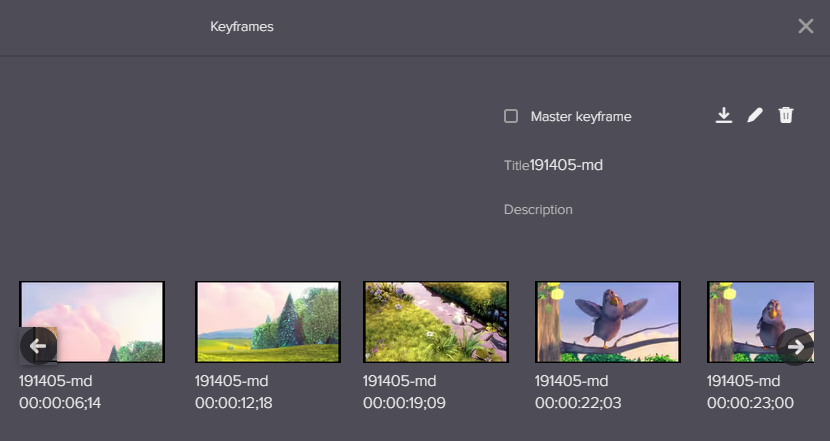Delete keyframe using the trash icon

(x=786, y=115)
